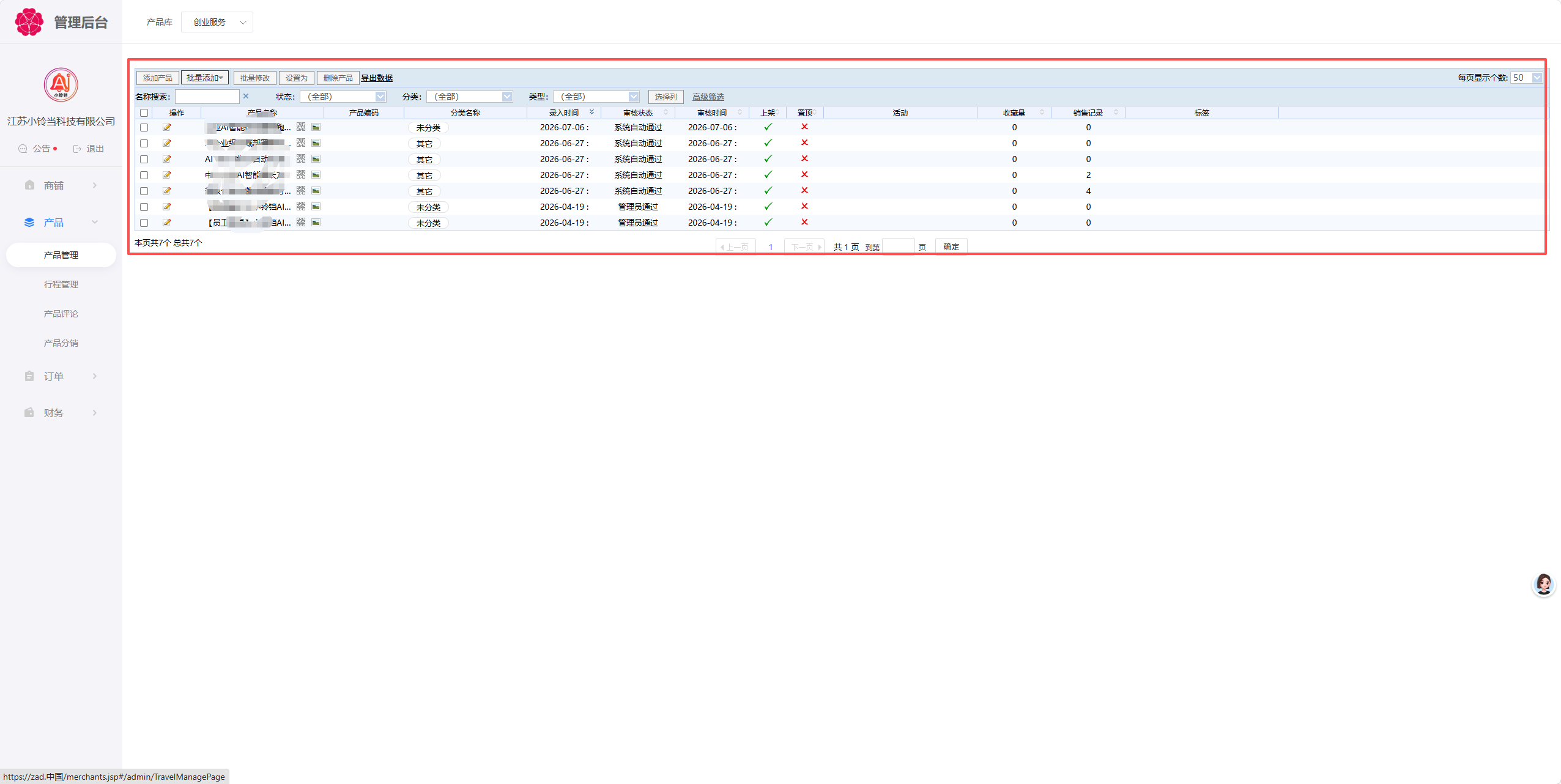Open the 产品库 创业服务 dropdown
This screenshot has width=1561, height=784.
pos(217,22)
